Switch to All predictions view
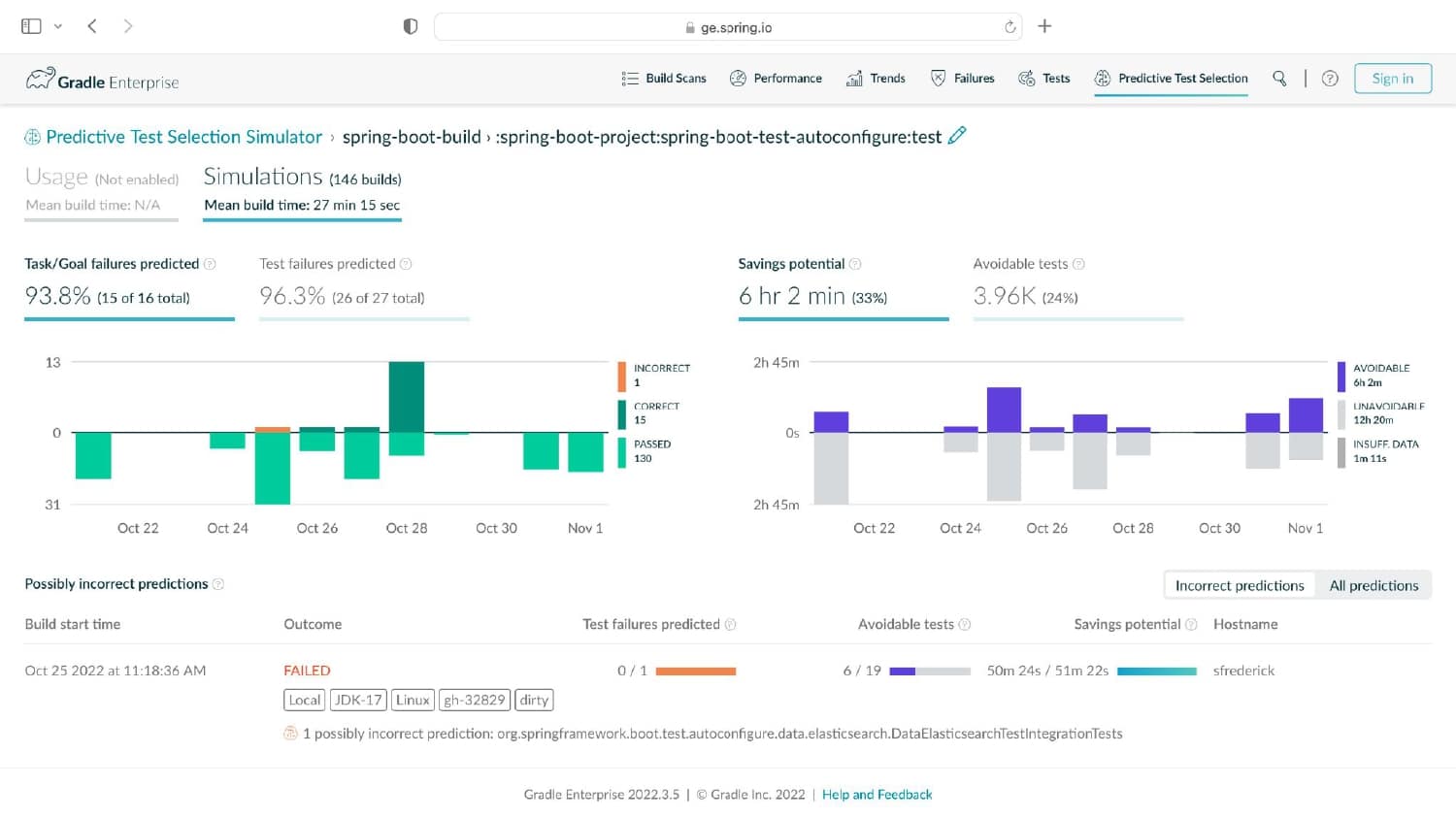The image size is (1456, 819). click(1373, 585)
